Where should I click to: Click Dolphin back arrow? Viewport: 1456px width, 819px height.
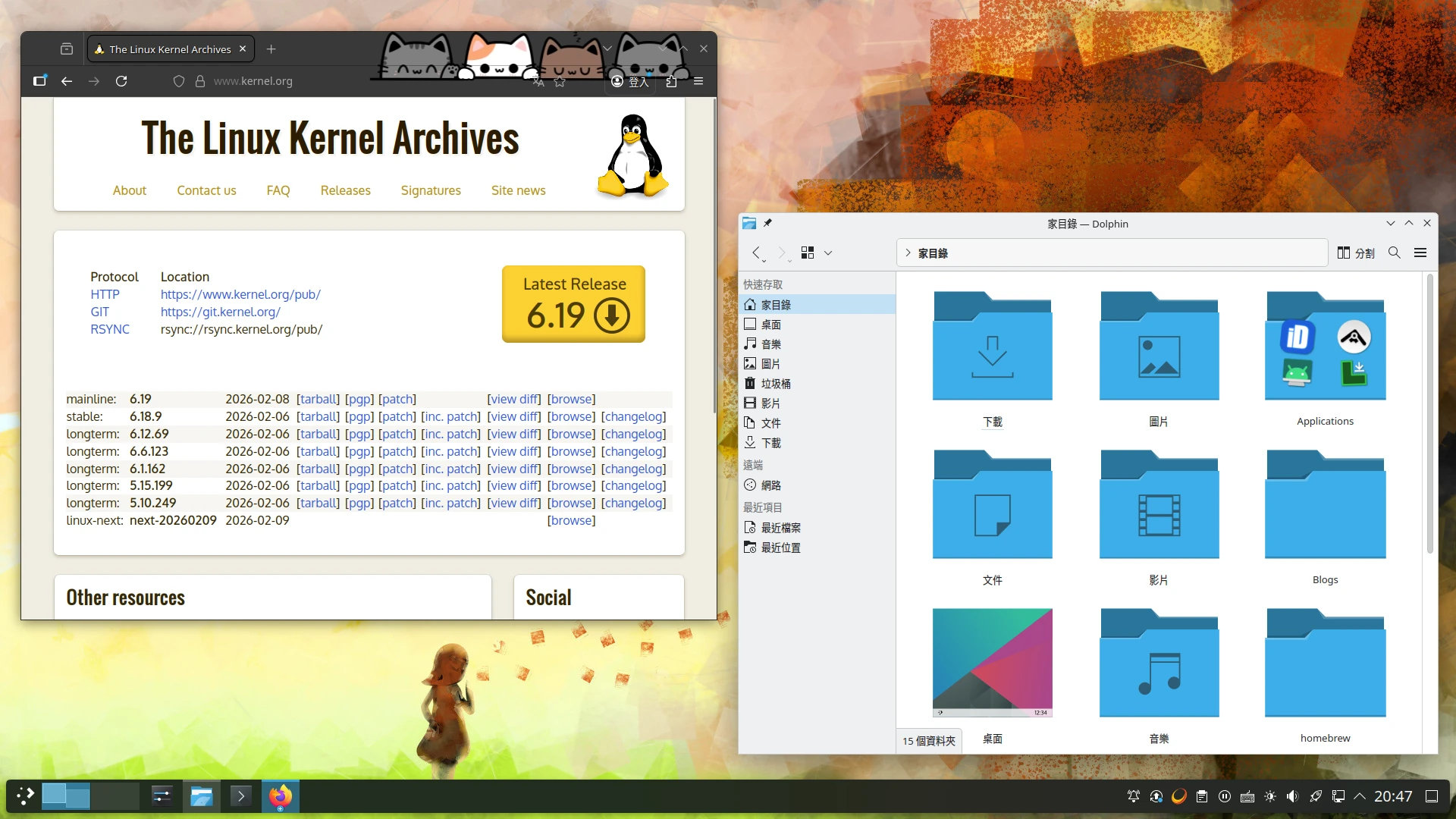[756, 253]
